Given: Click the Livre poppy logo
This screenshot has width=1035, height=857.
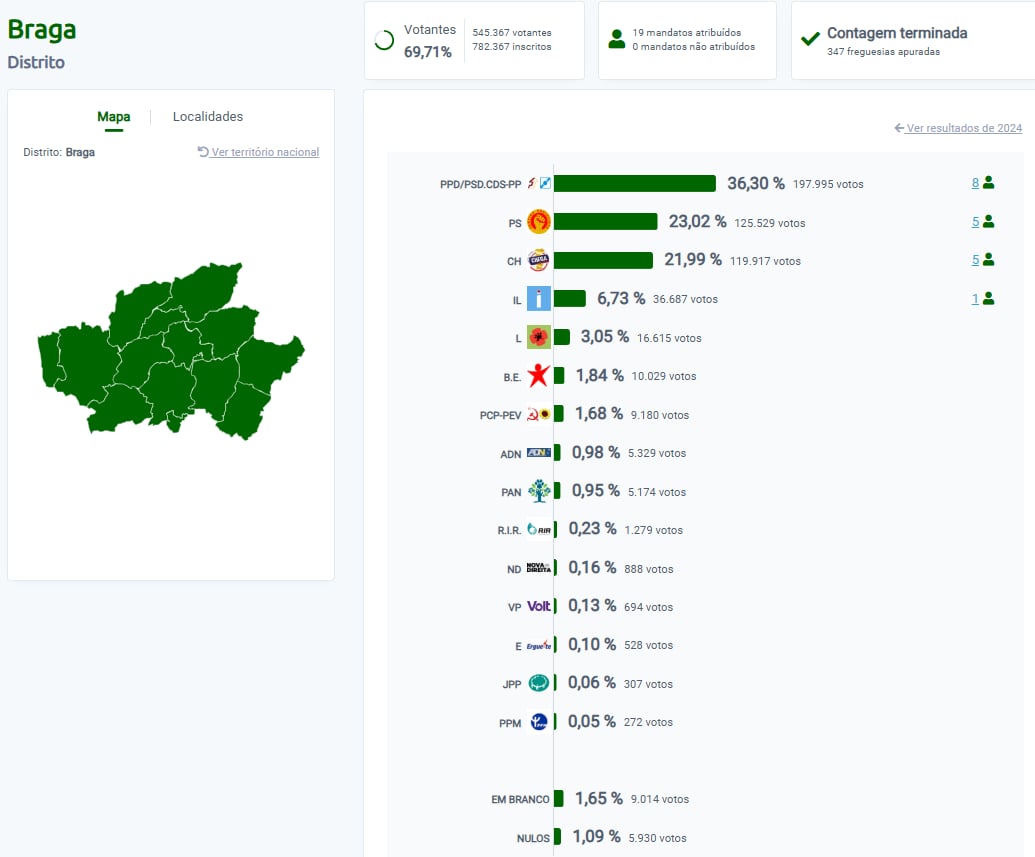Looking at the screenshot, I should 538,338.
